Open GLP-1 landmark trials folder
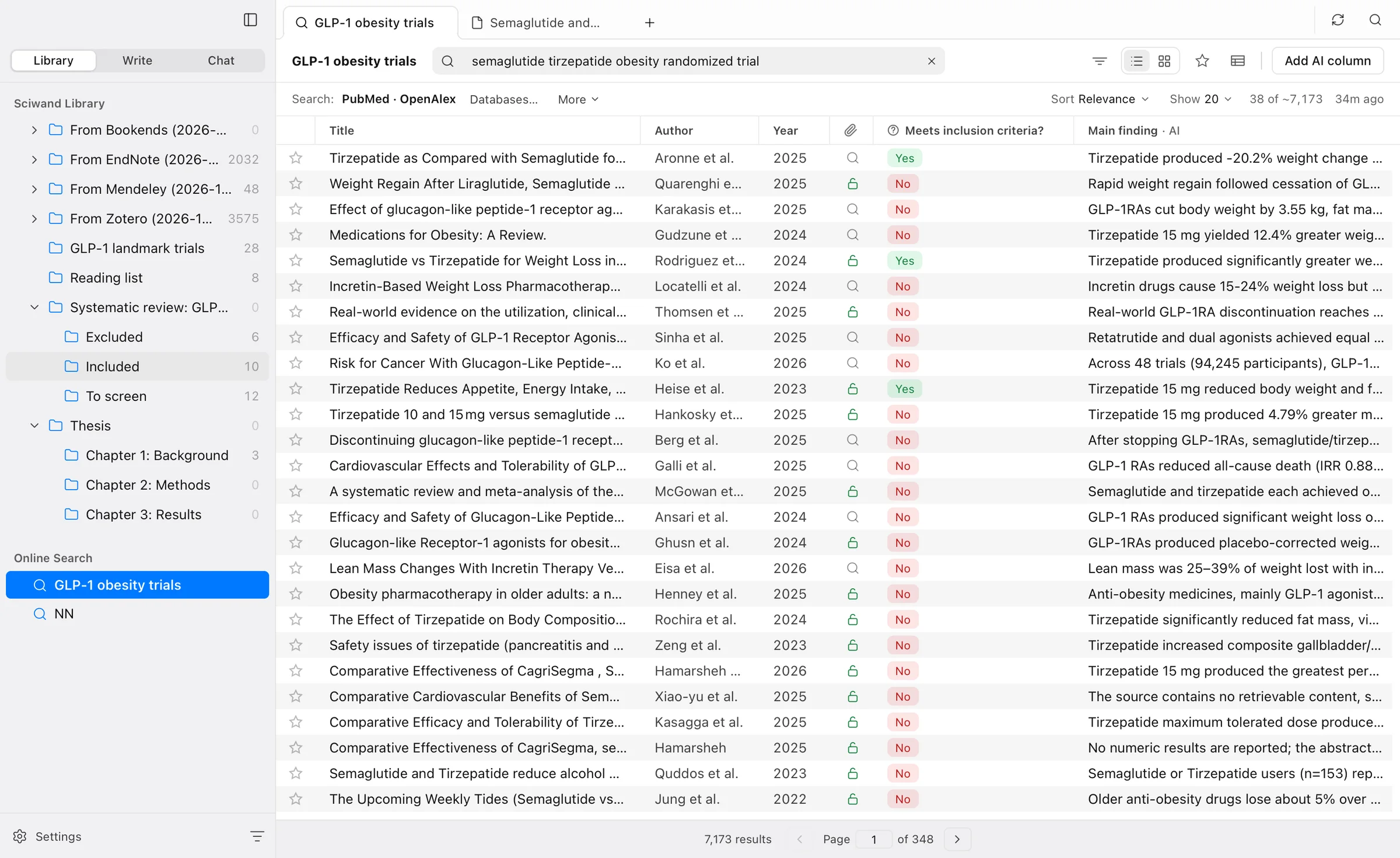Viewport: 1400px width, 858px height. click(137, 249)
